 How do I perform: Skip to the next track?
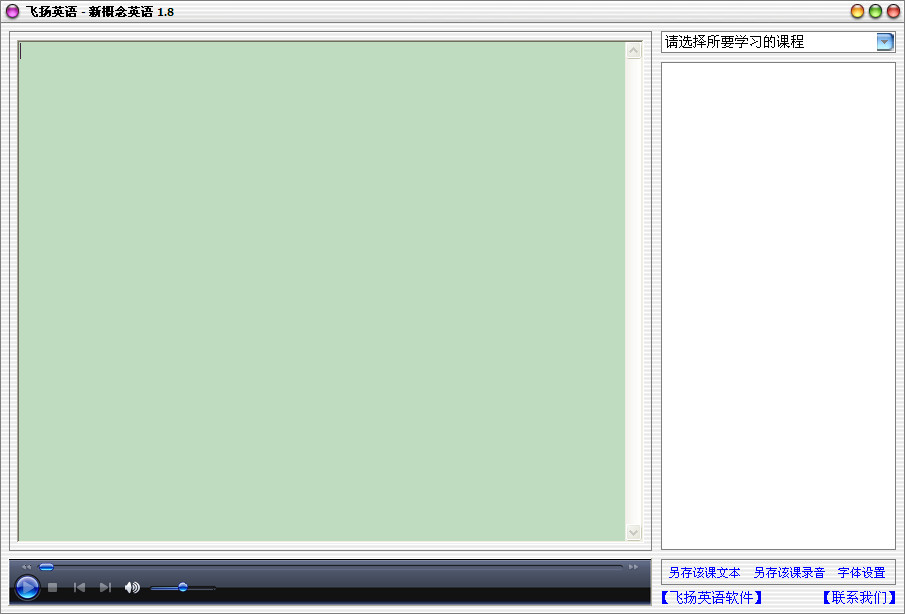point(105,587)
